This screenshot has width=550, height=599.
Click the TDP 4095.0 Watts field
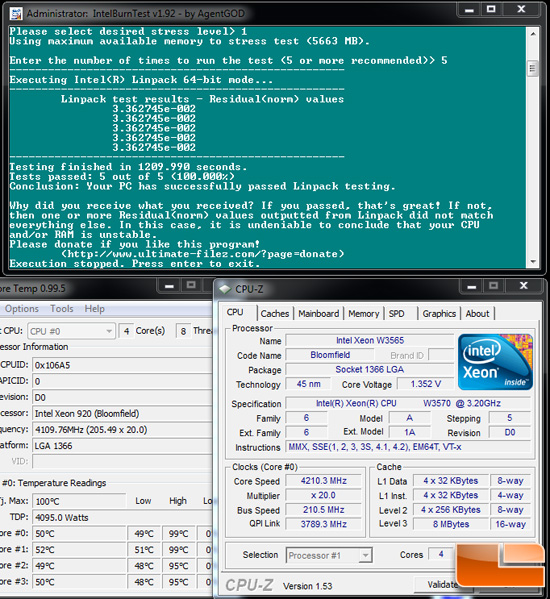122,518
